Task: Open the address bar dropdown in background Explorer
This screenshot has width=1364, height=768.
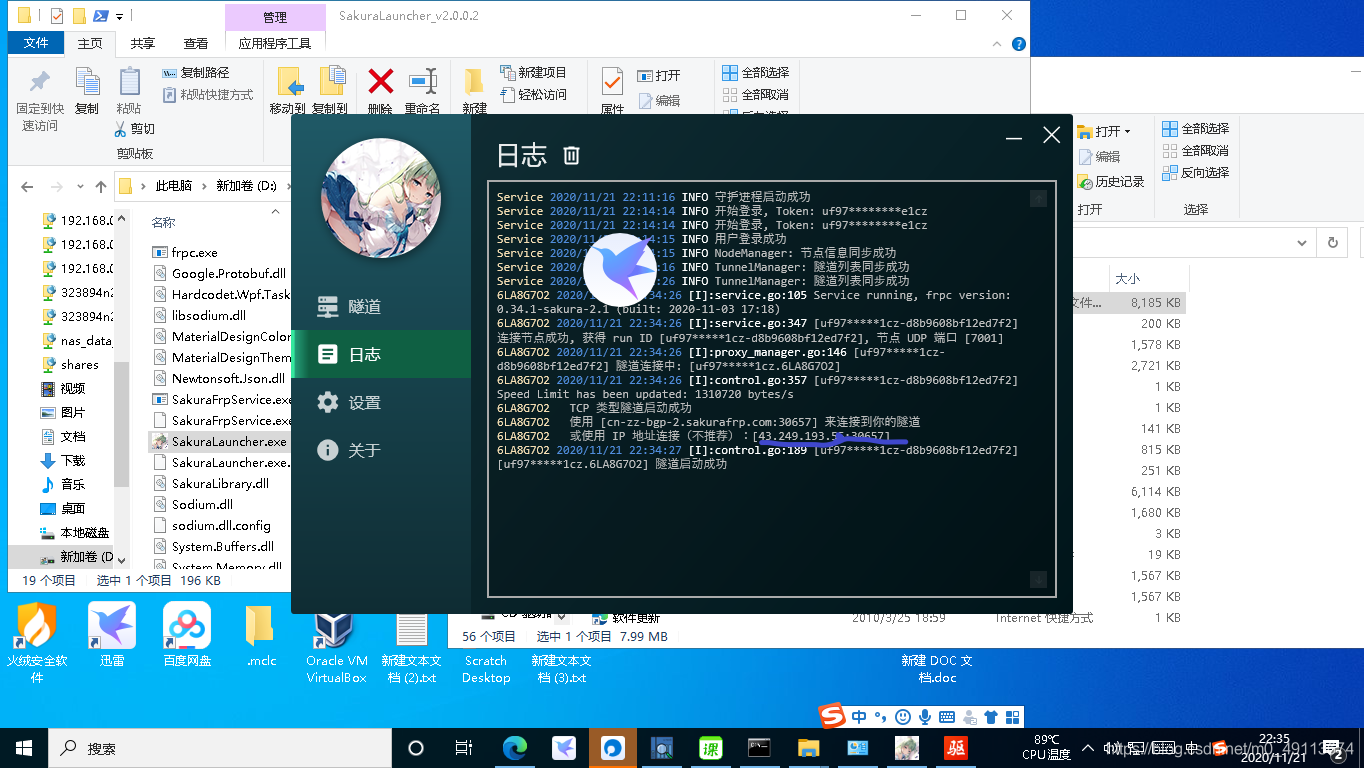Action: pyautogui.click(x=1302, y=242)
